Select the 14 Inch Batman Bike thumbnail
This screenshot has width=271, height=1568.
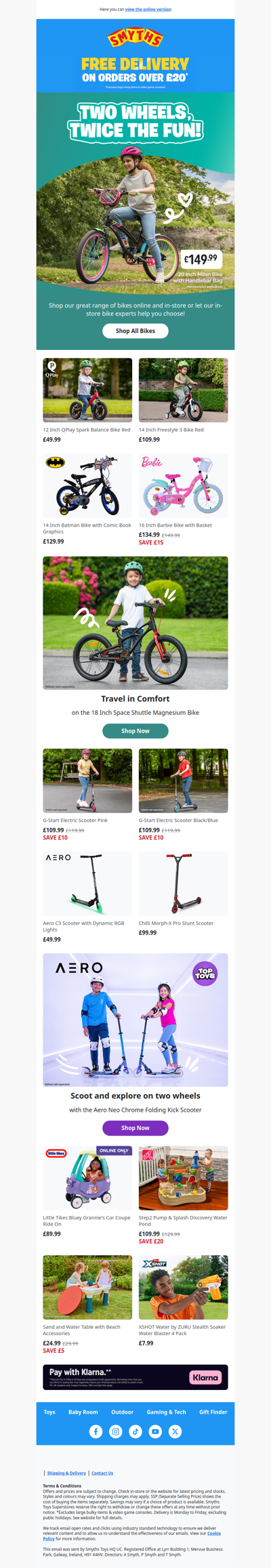tap(87, 486)
